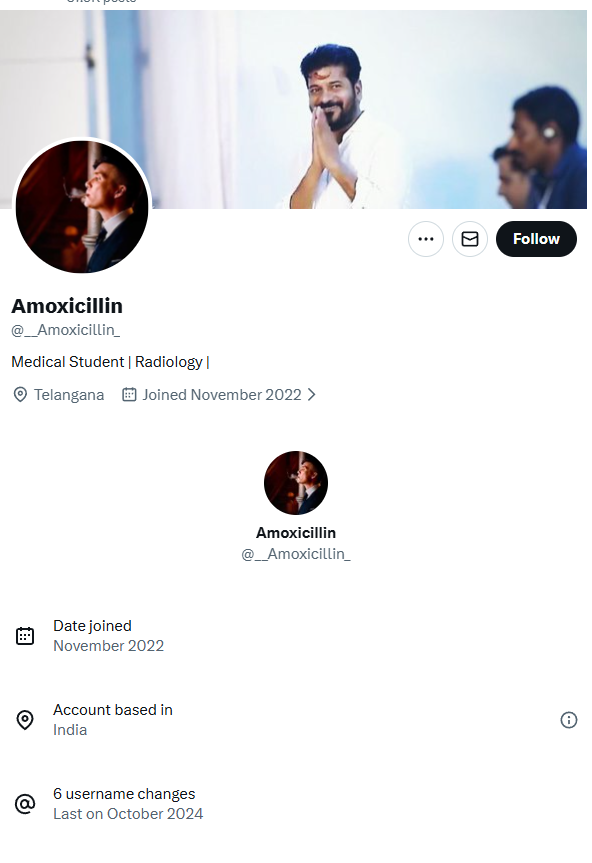Viewport: 592px width, 863px height.
Task: Click the small centered Amoxicillin avatar
Action: tap(295, 483)
